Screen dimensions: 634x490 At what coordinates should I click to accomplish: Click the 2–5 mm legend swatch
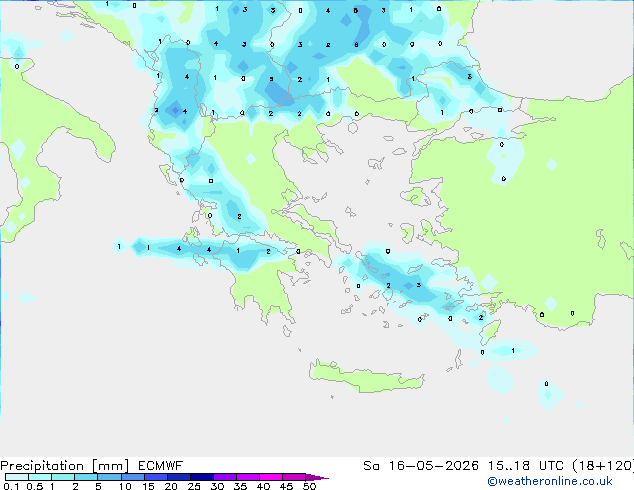point(86,477)
